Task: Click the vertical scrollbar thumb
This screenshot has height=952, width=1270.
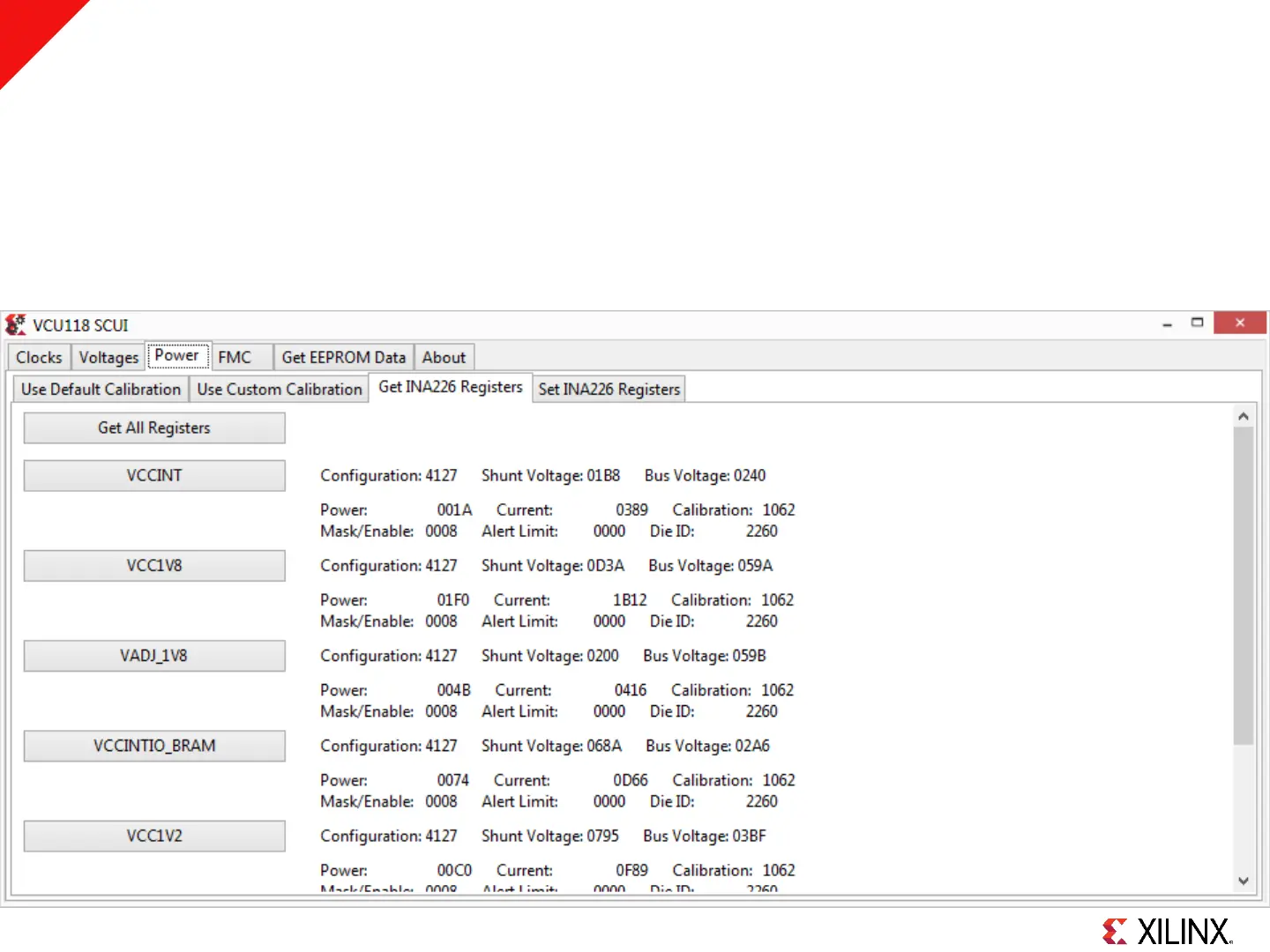Action: click(x=1243, y=586)
